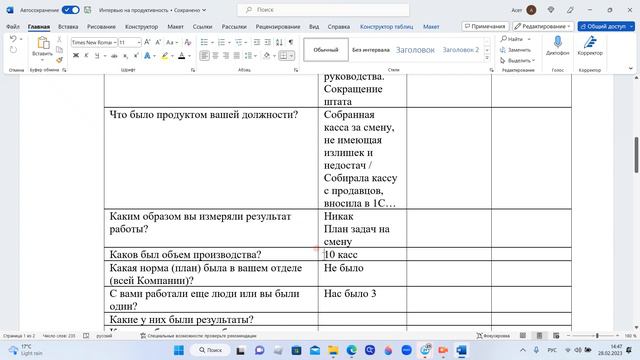Create a numbered list
Viewport: 640px width, 360px height.
click(x=221, y=42)
